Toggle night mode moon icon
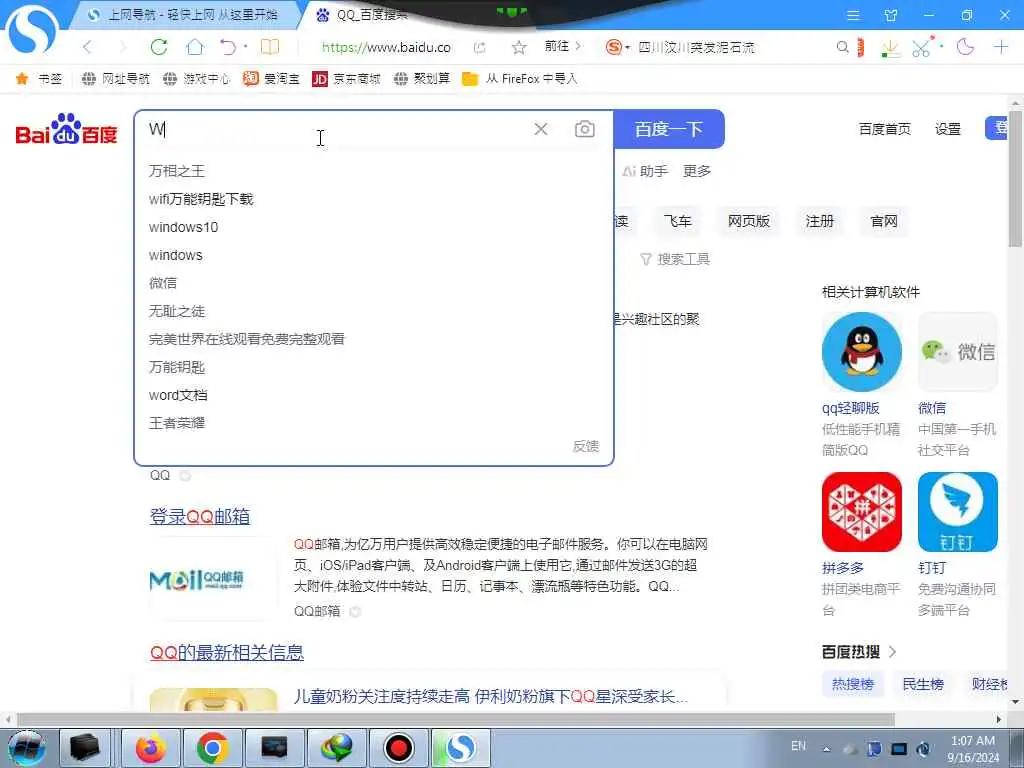This screenshot has width=1024, height=768. click(x=965, y=46)
